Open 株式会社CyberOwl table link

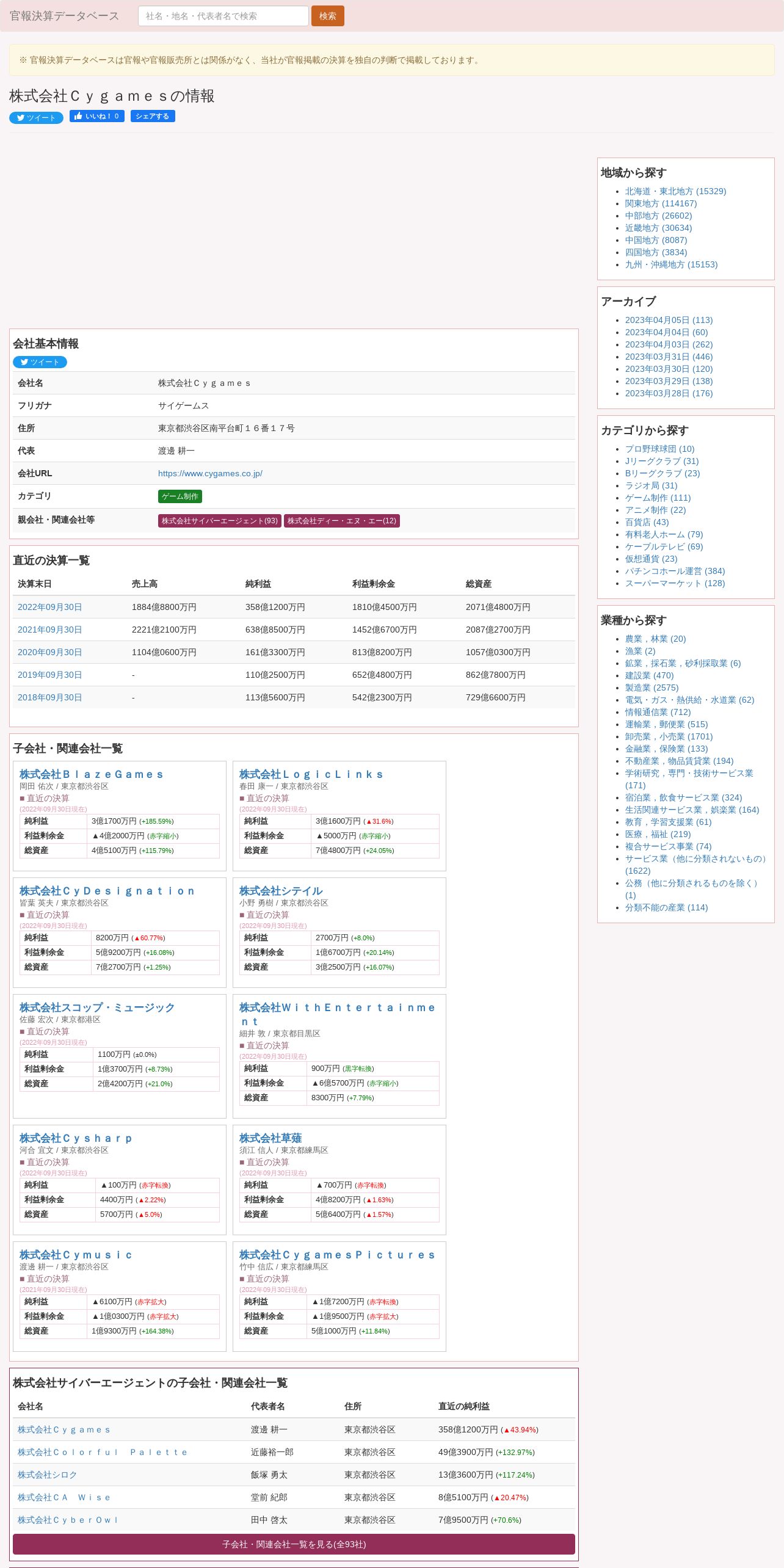[x=68, y=1520]
